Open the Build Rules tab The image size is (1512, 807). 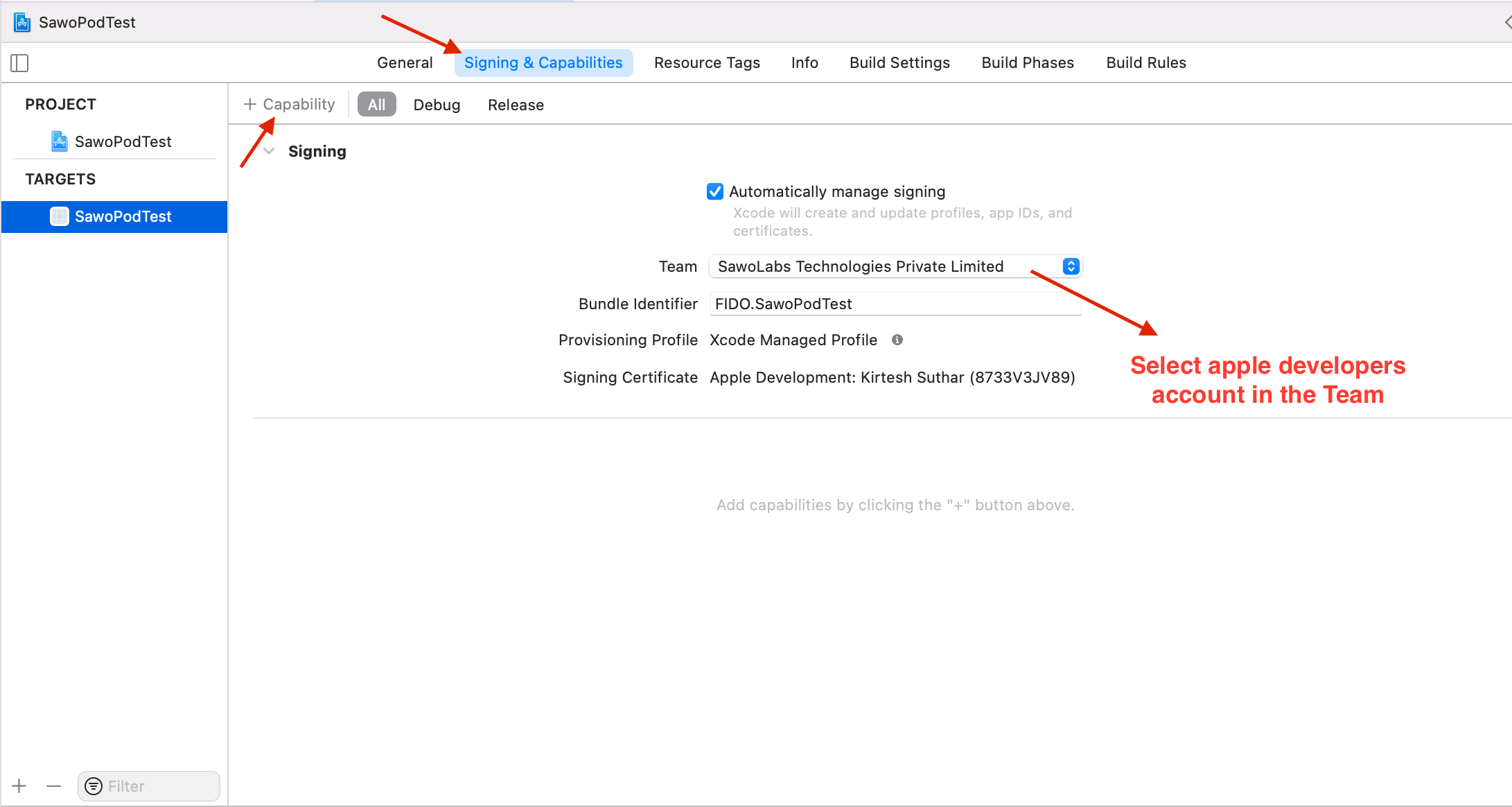tap(1146, 62)
